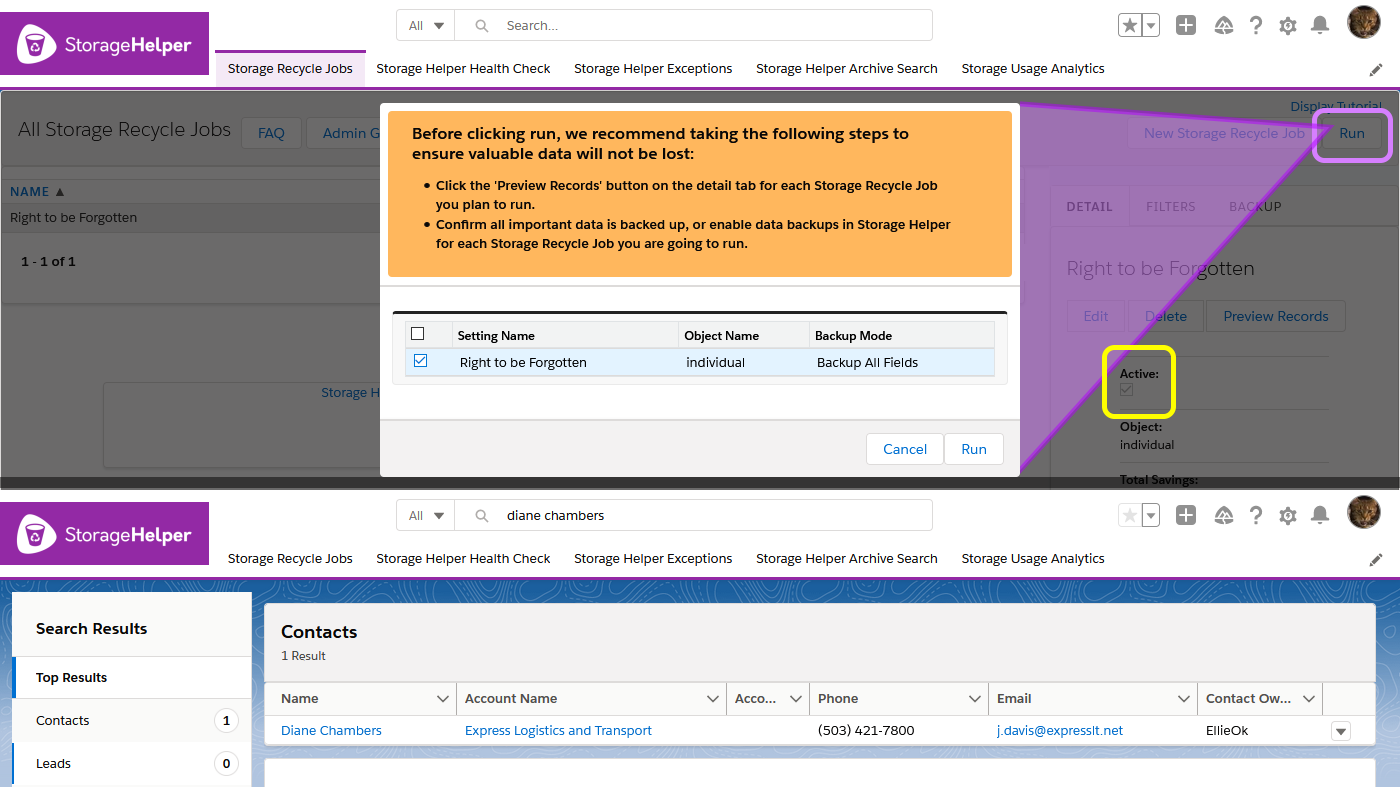1400x787 pixels.
Task: Click the favorites star above Storage Recycle Jobs list
Action: click(1130, 26)
